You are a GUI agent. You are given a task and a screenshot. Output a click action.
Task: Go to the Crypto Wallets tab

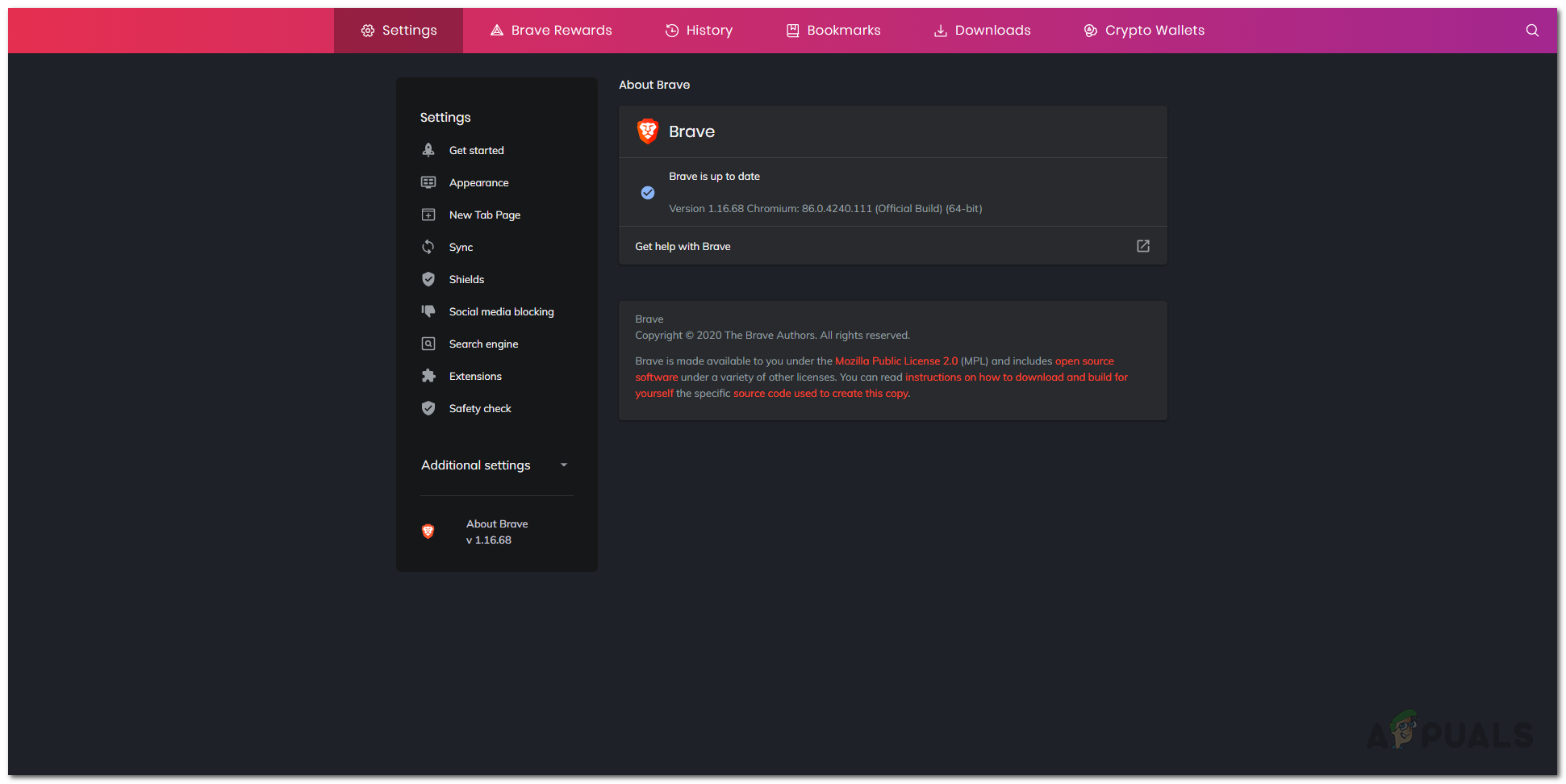coord(1144,31)
